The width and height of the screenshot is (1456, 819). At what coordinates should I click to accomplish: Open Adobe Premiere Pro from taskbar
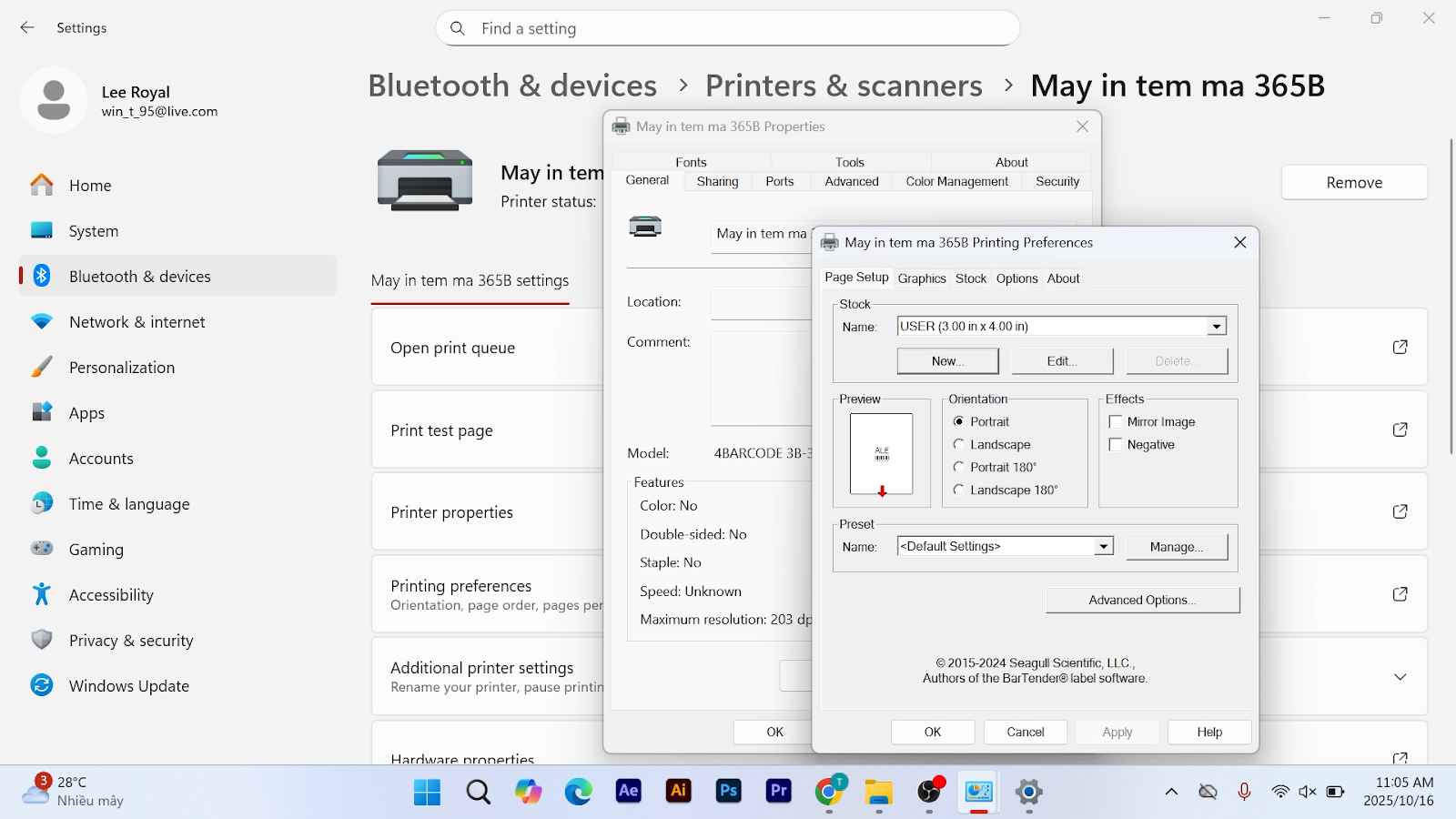(x=779, y=792)
